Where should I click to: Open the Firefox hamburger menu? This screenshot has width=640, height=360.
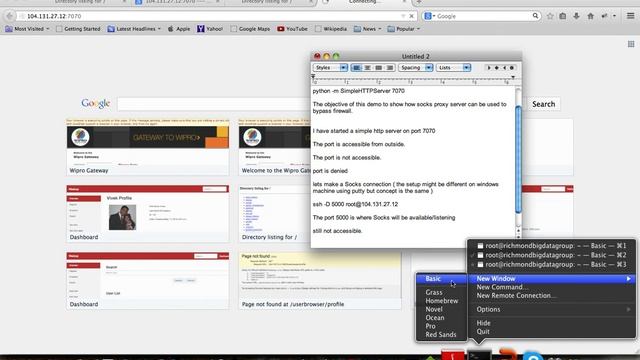pyautogui.click(x=631, y=16)
